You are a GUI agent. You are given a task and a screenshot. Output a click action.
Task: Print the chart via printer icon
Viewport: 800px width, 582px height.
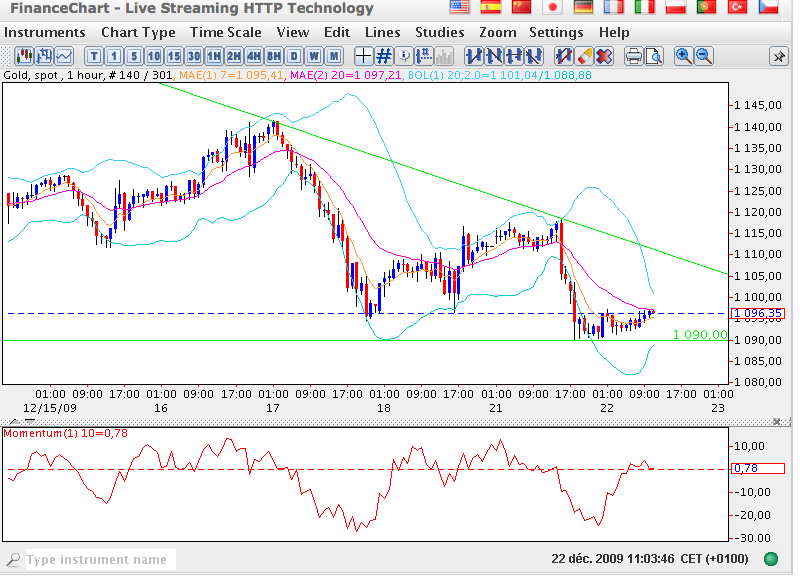pos(632,55)
